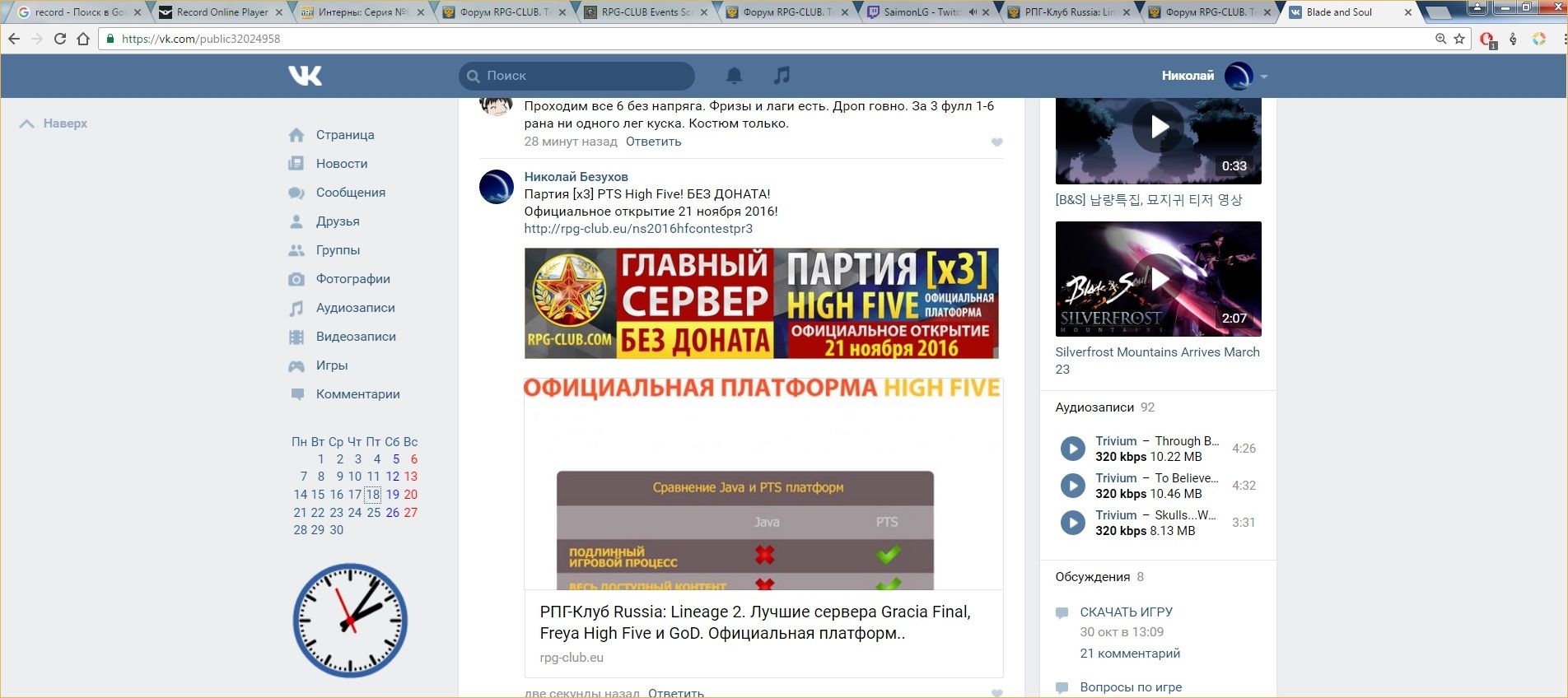Go to Страница in the sidebar
Screen dimensions: 1568x698
pyautogui.click(x=345, y=135)
